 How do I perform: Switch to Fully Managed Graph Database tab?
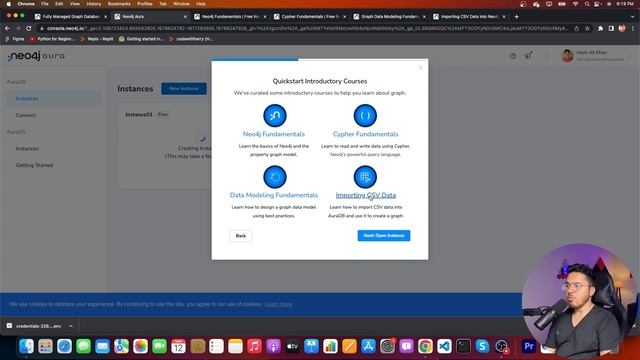(x=70, y=17)
